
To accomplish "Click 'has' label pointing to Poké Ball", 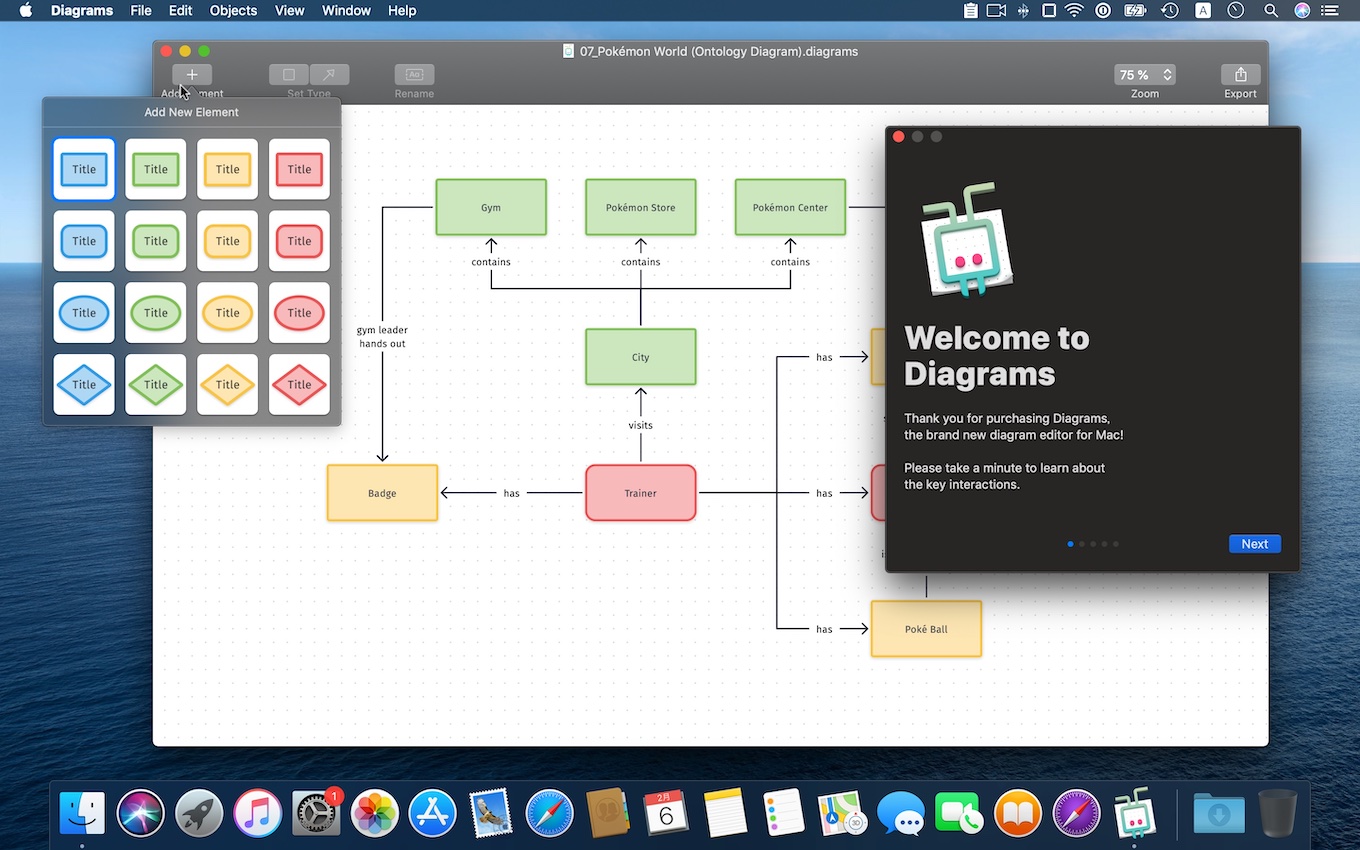I will (824, 629).
